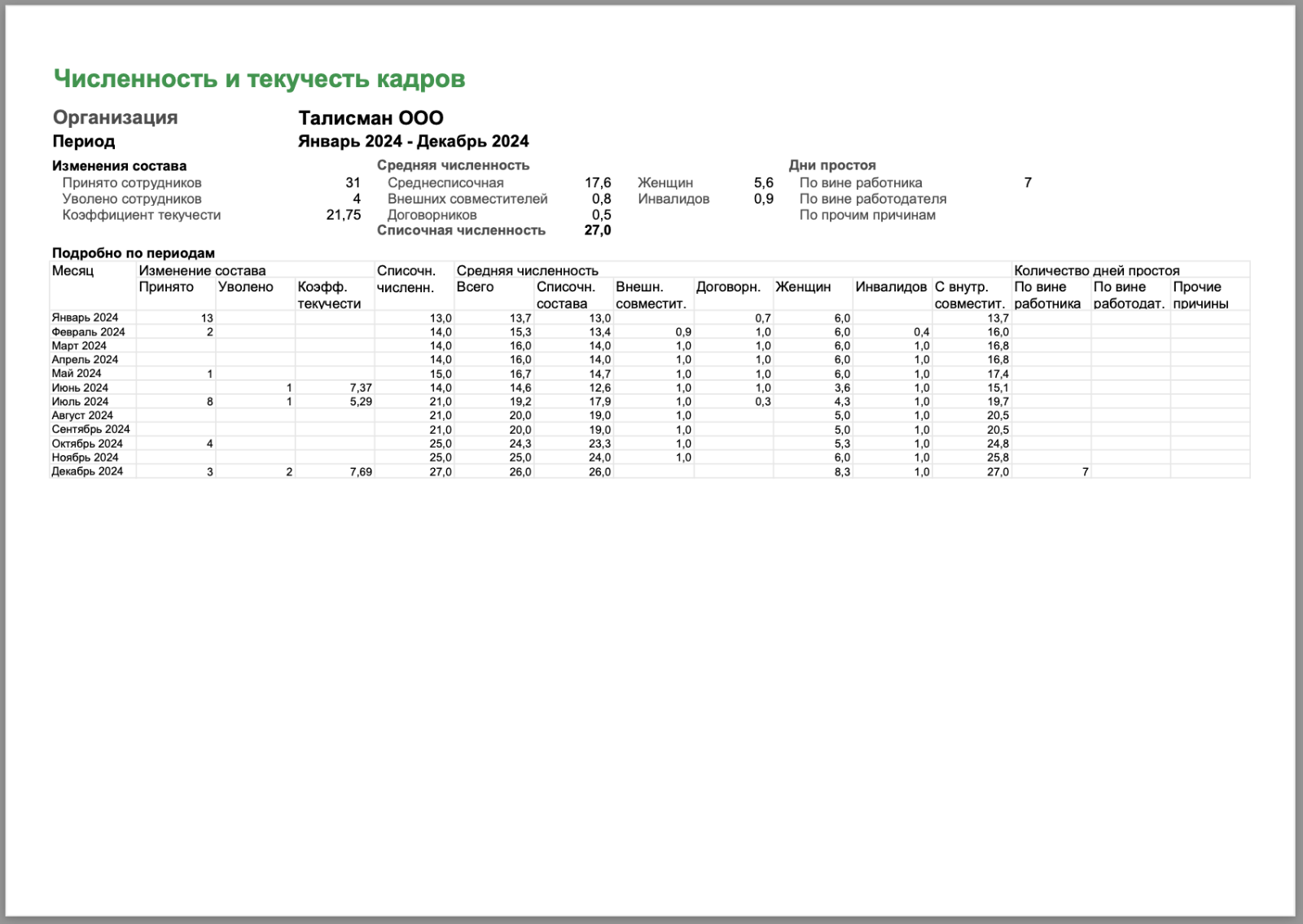Viewport: 1303px width, 924px height.
Task: Click the "По вине работодателя" summary label
Action: (872, 199)
